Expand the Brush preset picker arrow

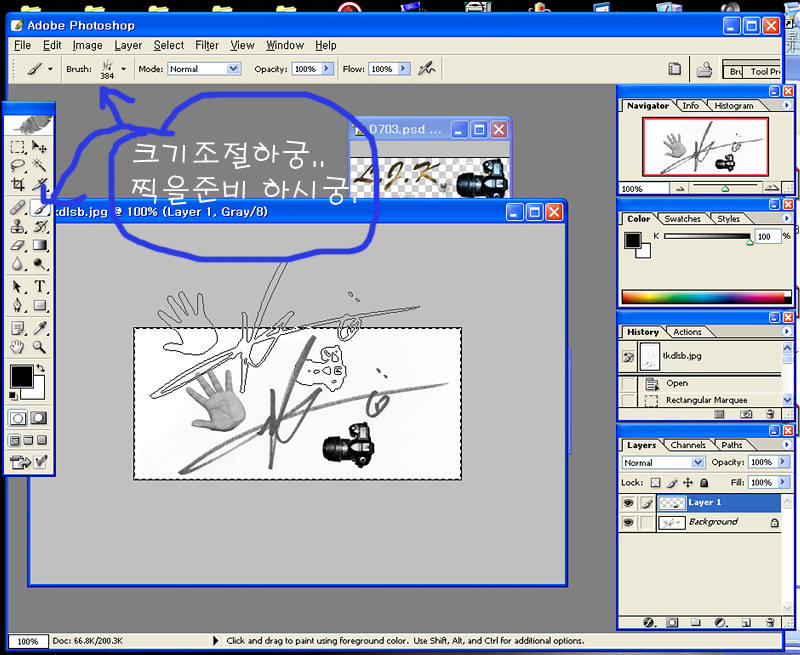[x=123, y=69]
